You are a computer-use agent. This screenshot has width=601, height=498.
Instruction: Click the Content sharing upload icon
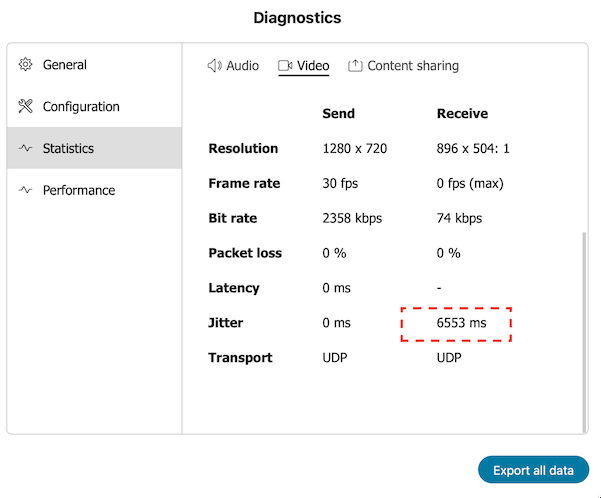[355, 66]
